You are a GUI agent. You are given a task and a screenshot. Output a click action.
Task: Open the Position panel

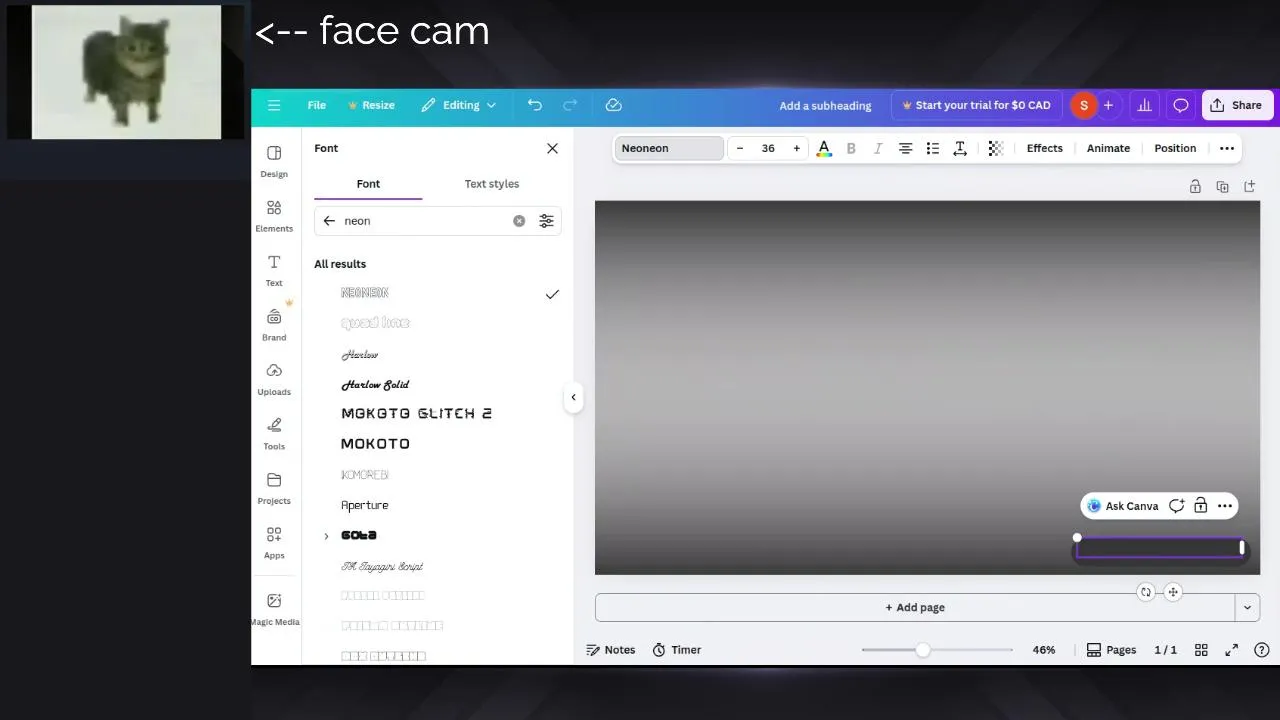coord(1175,148)
